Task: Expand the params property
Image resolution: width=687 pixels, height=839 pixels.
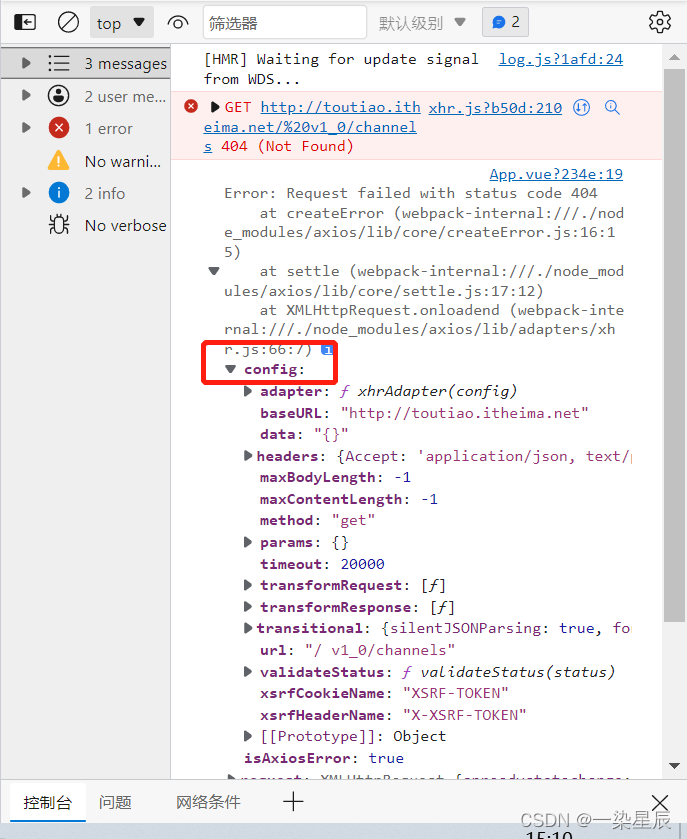Action: click(x=248, y=542)
